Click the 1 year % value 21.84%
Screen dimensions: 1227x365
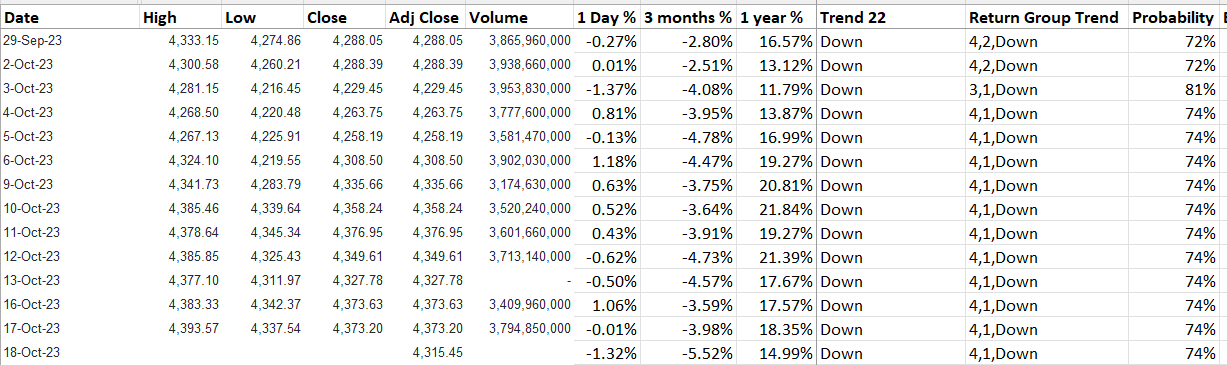point(776,210)
